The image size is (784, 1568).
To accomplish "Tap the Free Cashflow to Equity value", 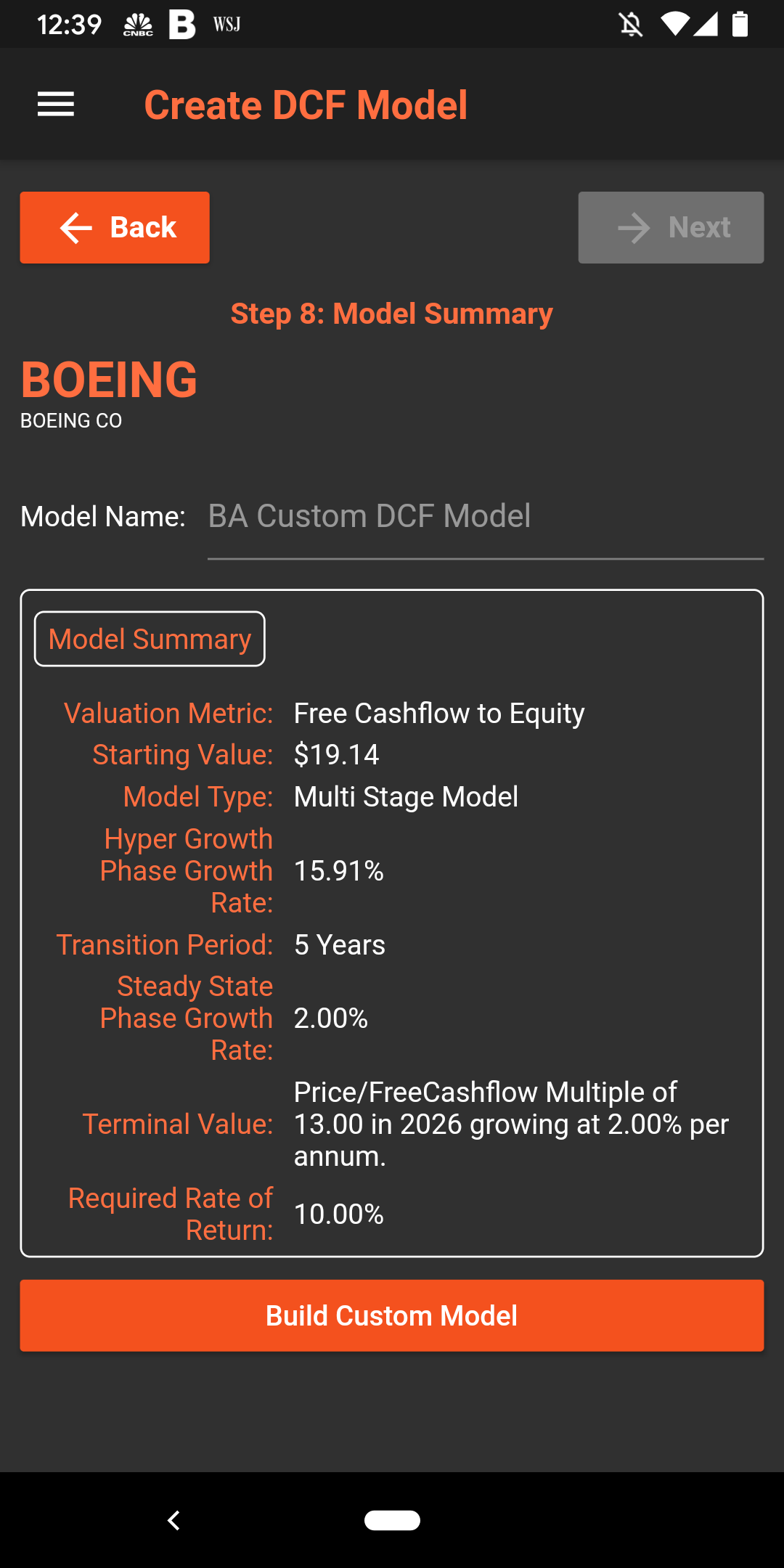I will [x=439, y=714].
